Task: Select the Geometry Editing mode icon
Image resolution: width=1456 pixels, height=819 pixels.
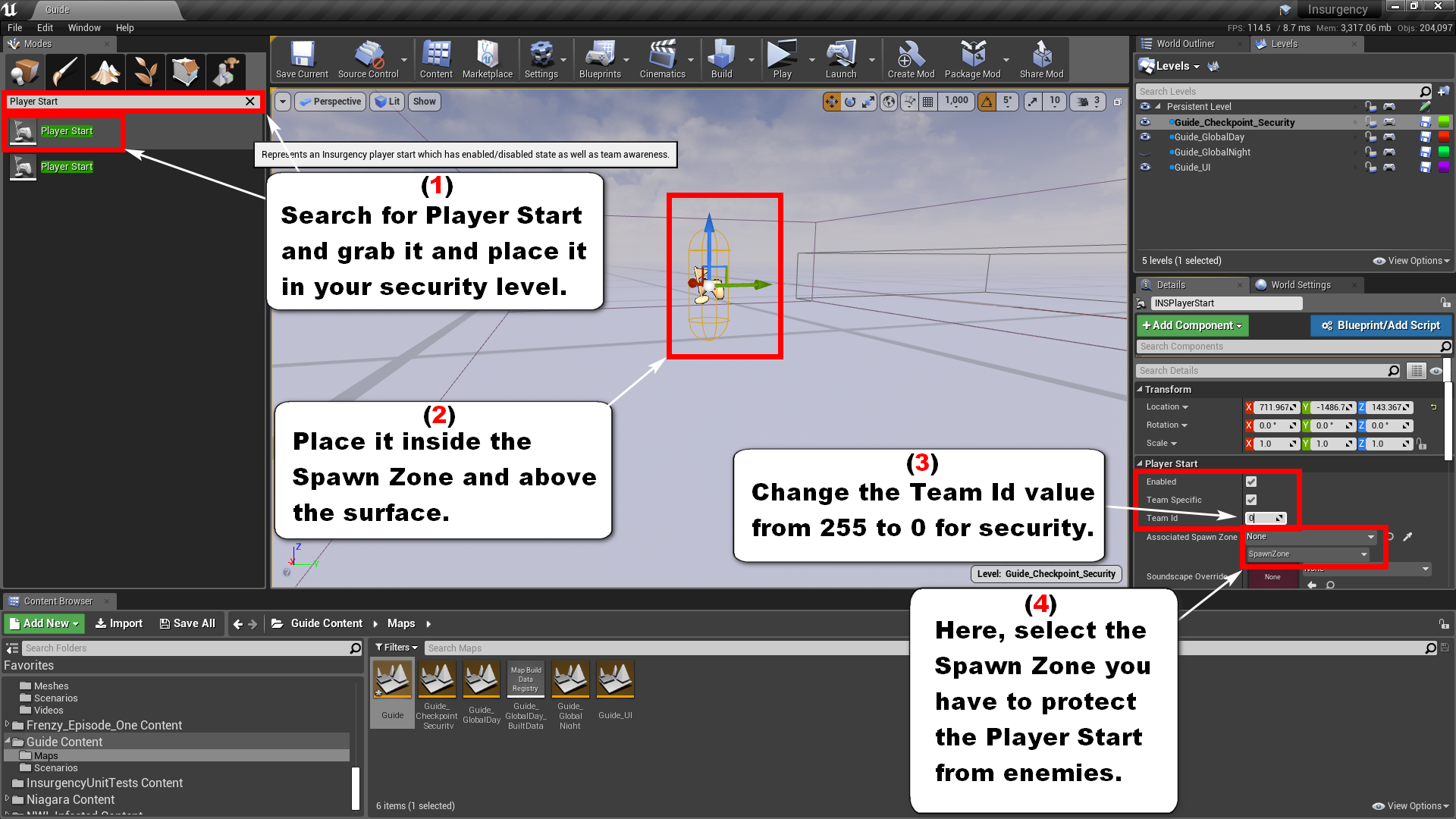Action: (x=185, y=73)
